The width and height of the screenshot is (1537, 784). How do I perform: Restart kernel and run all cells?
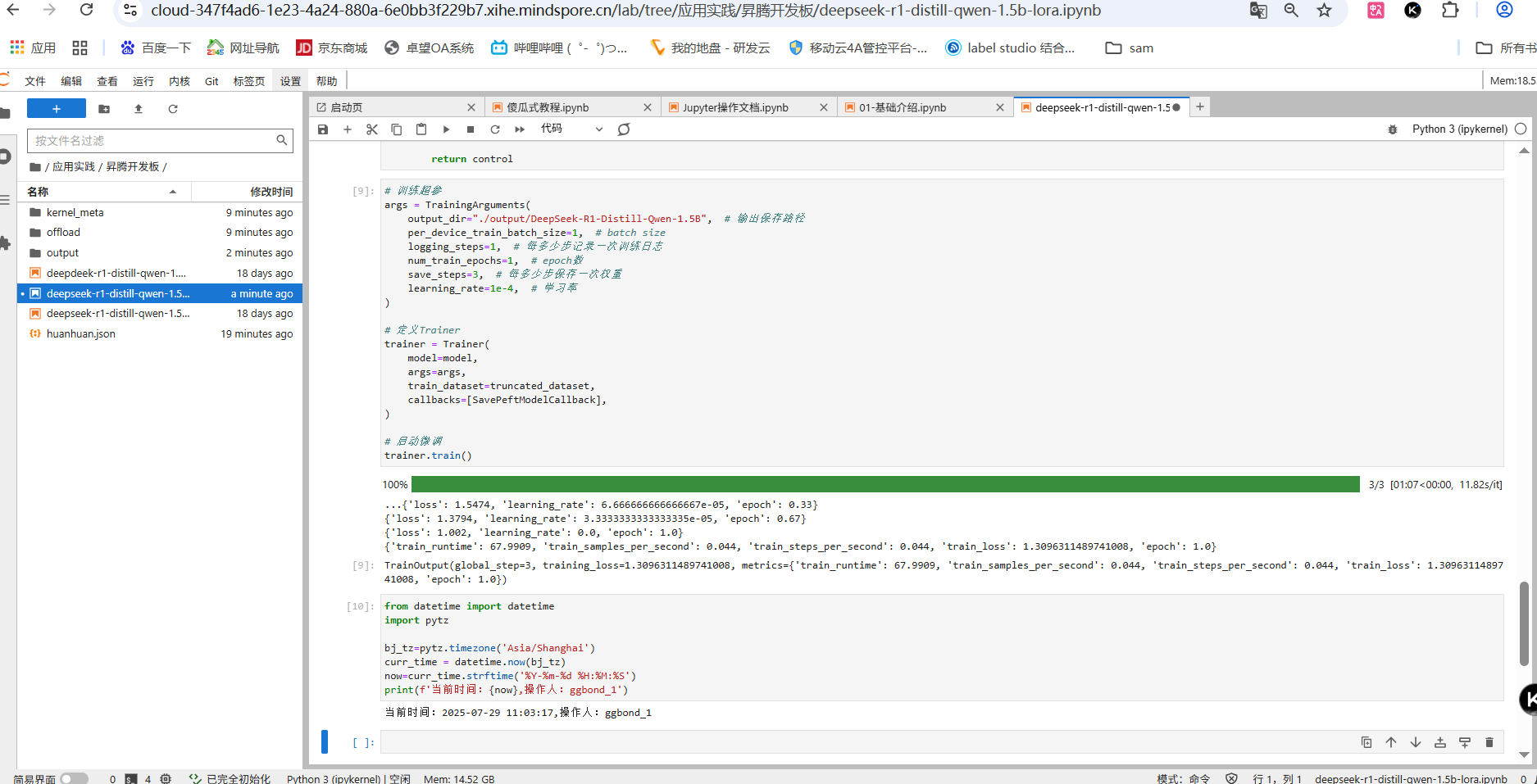tap(520, 129)
